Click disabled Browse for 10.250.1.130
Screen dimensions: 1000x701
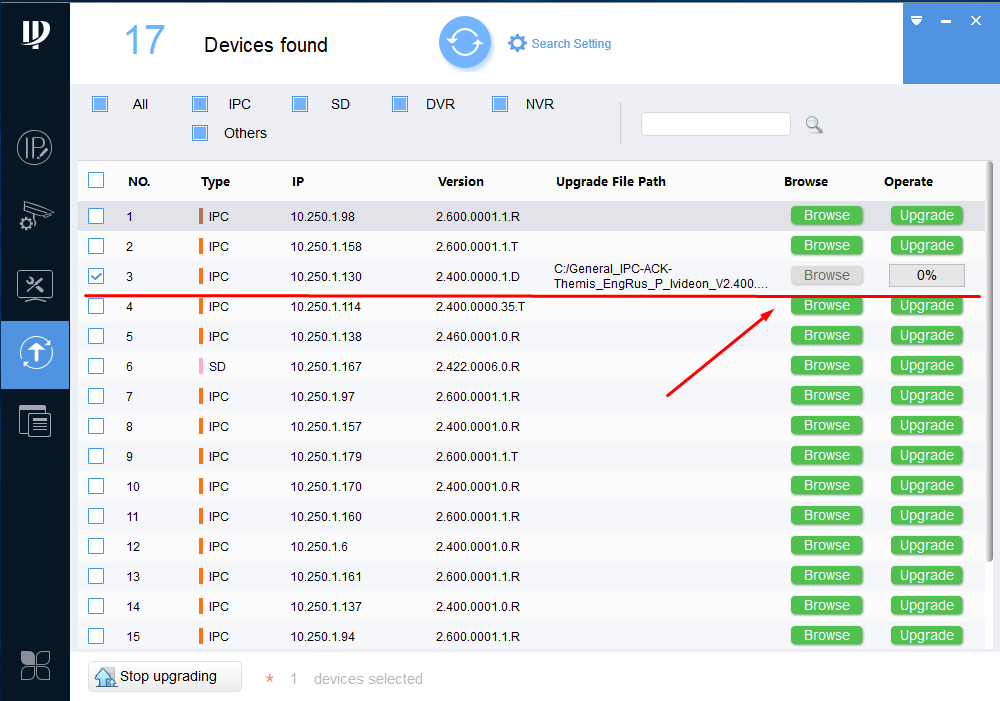pyautogui.click(x=827, y=276)
